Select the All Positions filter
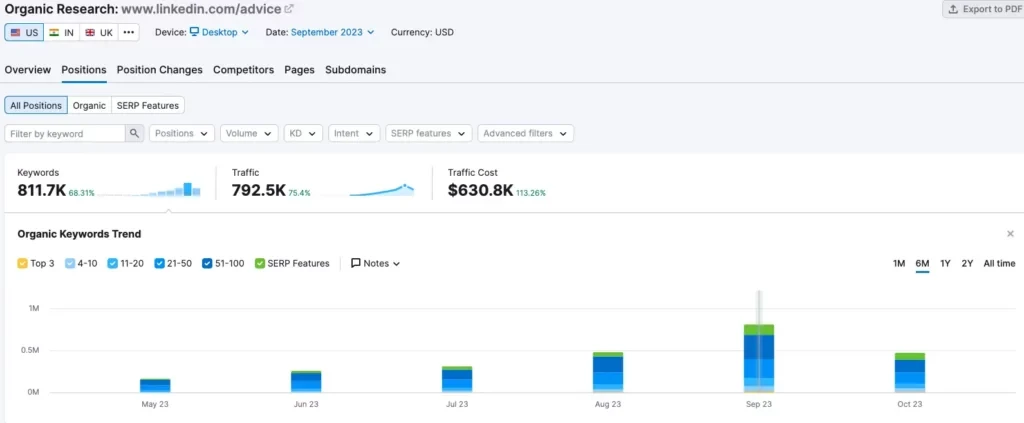 click(x=36, y=105)
